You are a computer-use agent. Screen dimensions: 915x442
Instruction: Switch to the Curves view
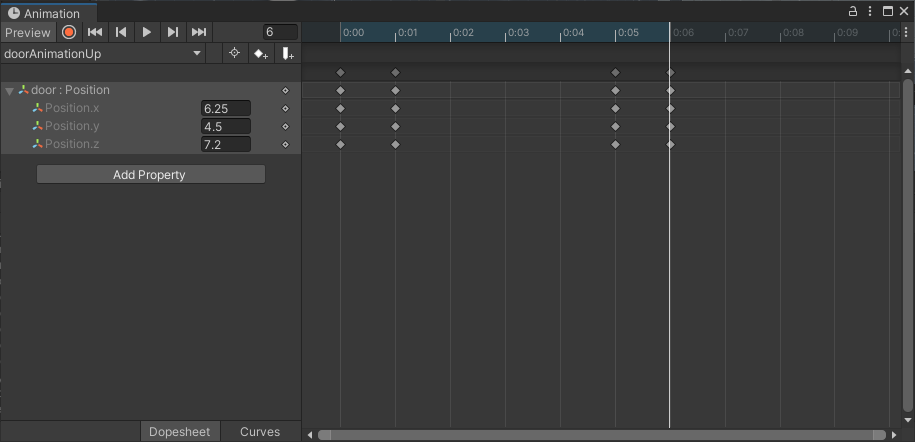point(260,432)
